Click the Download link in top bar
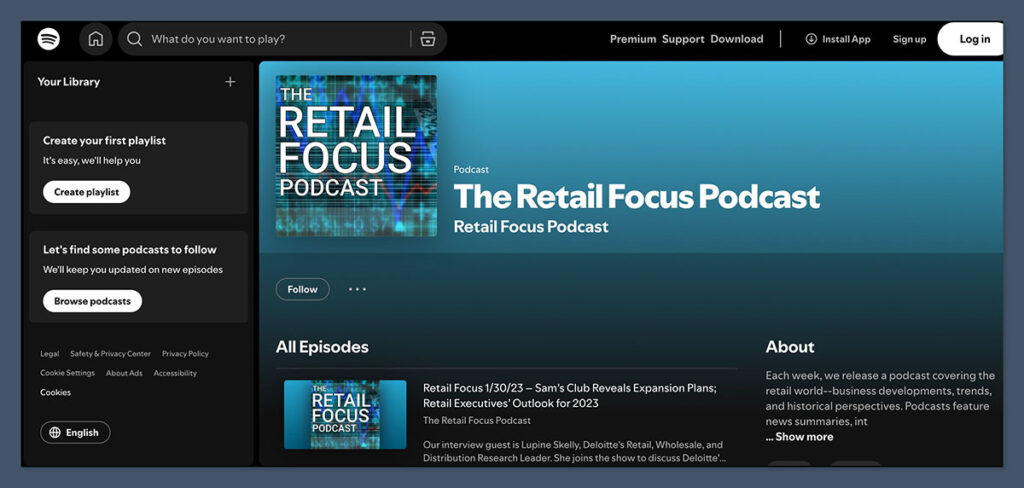The width and height of the screenshot is (1024, 488). point(736,39)
